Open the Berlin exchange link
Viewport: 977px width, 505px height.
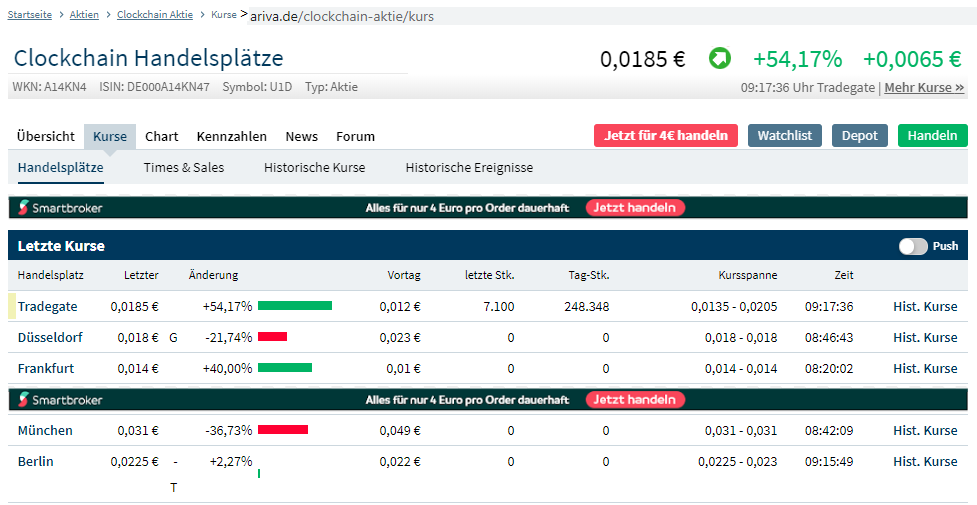[x=36, y=461]
